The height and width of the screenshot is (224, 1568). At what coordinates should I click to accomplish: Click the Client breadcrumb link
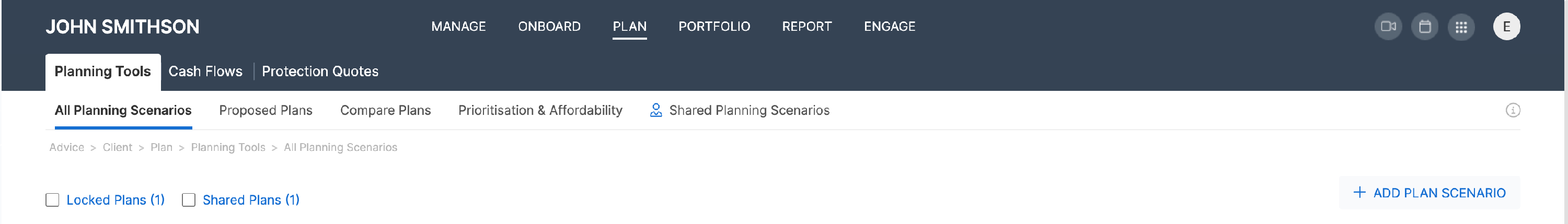pos(117,147)
